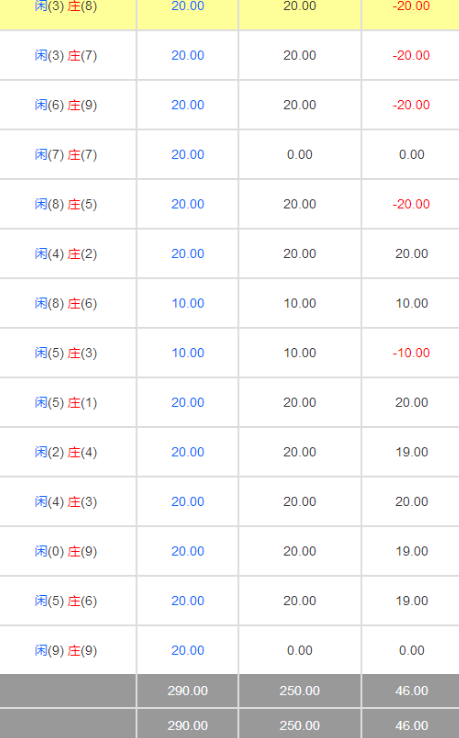Select the red -10.00 loss value

click(411, 353)
